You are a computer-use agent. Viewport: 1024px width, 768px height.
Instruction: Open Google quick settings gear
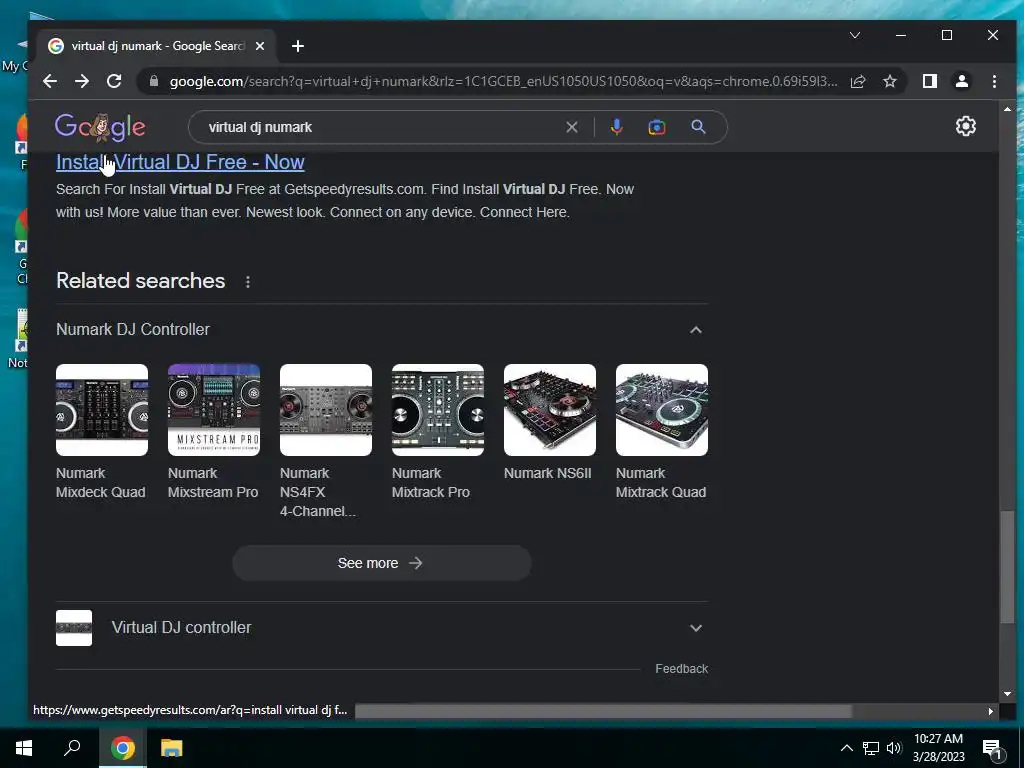tap(966, 126)
